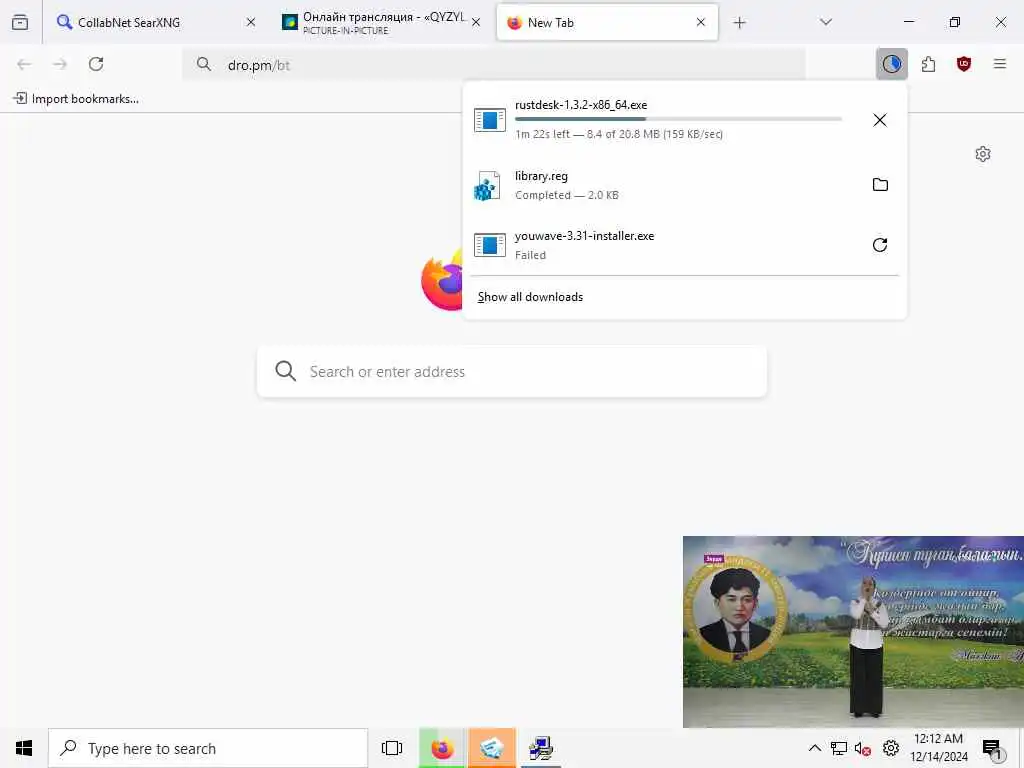Screen dimensions: 1024x768
Task: Cancel the rustdesk-1.3.2 download
Action: [880, 120]
